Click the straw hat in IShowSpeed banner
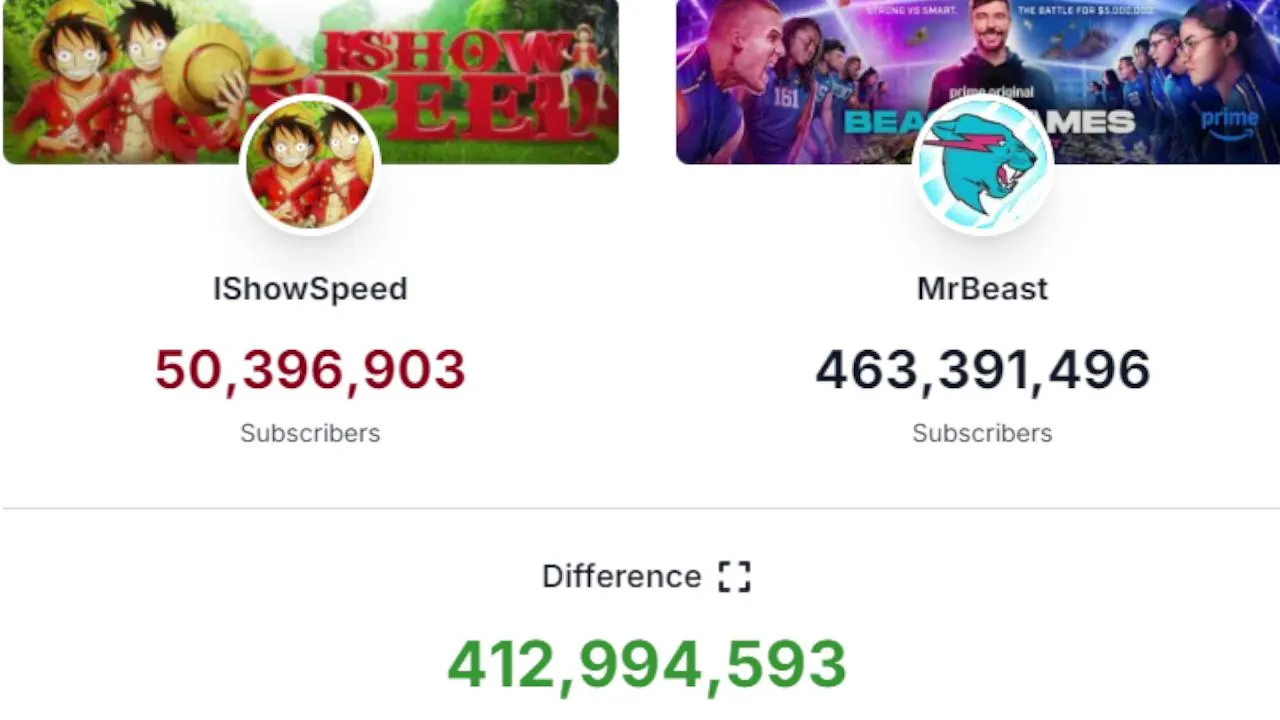This screenshot has width=1280, height=720. pos(205,68)
